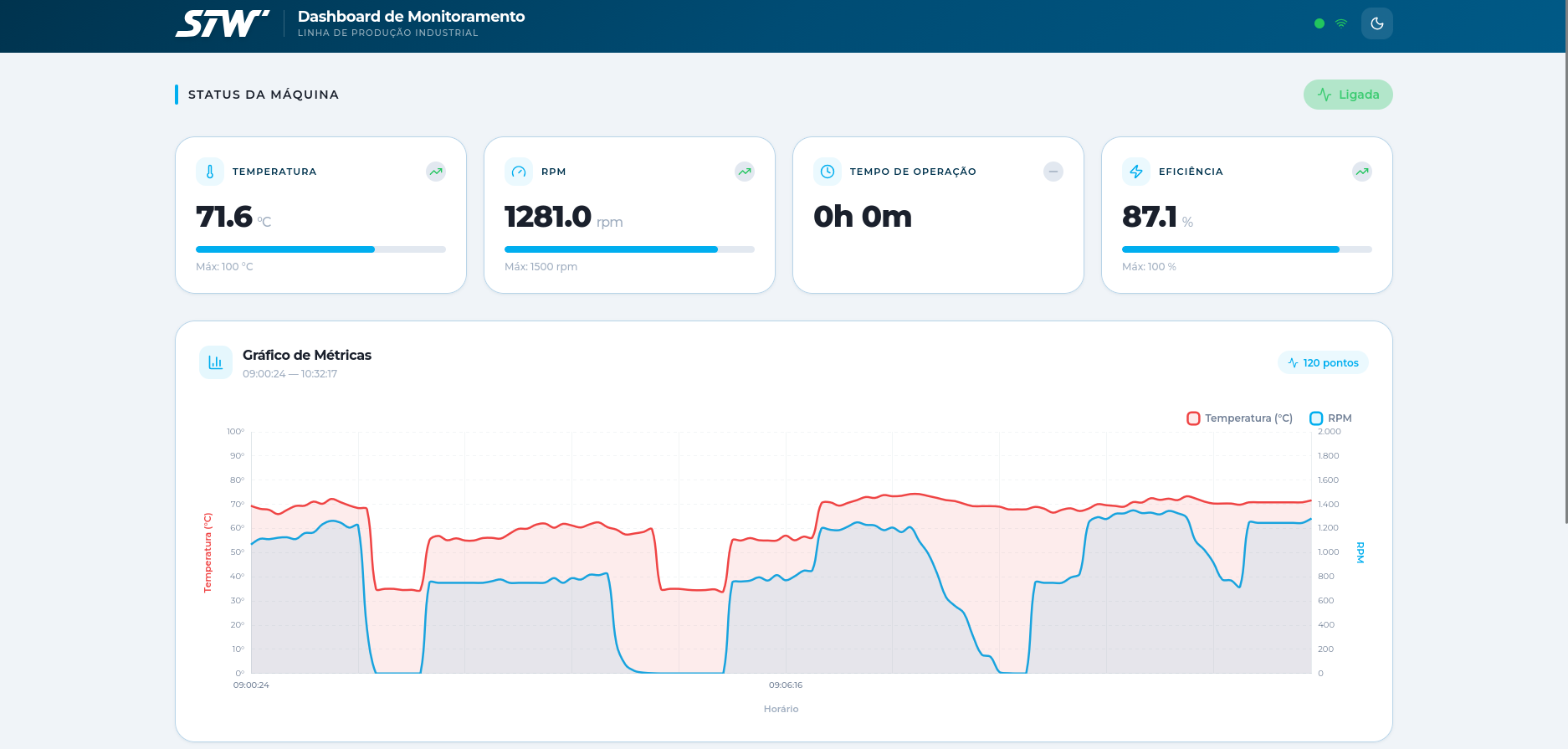Click the clock icon on Tempo de Operação
Viewport: 1568px width, 749px height.
pos(828,172)
